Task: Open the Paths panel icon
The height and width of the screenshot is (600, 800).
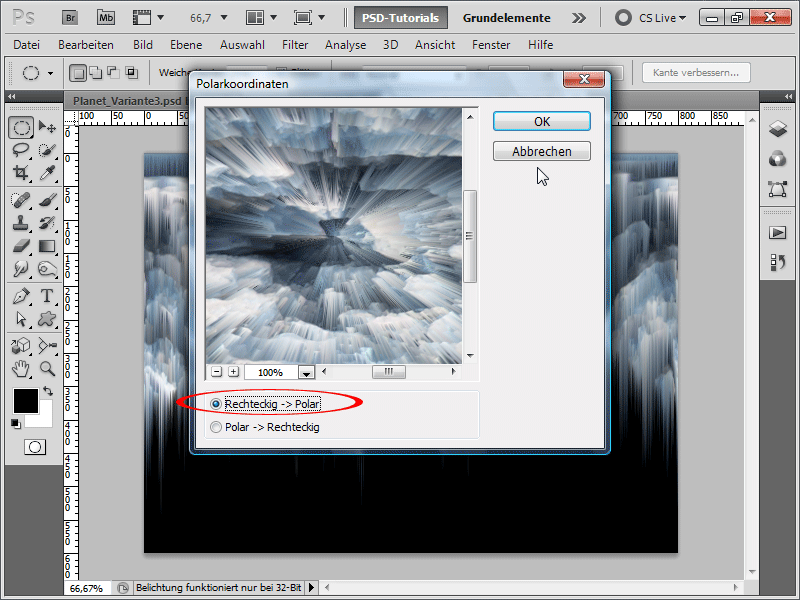Action: pyautogui.click(x=777, y=189)
